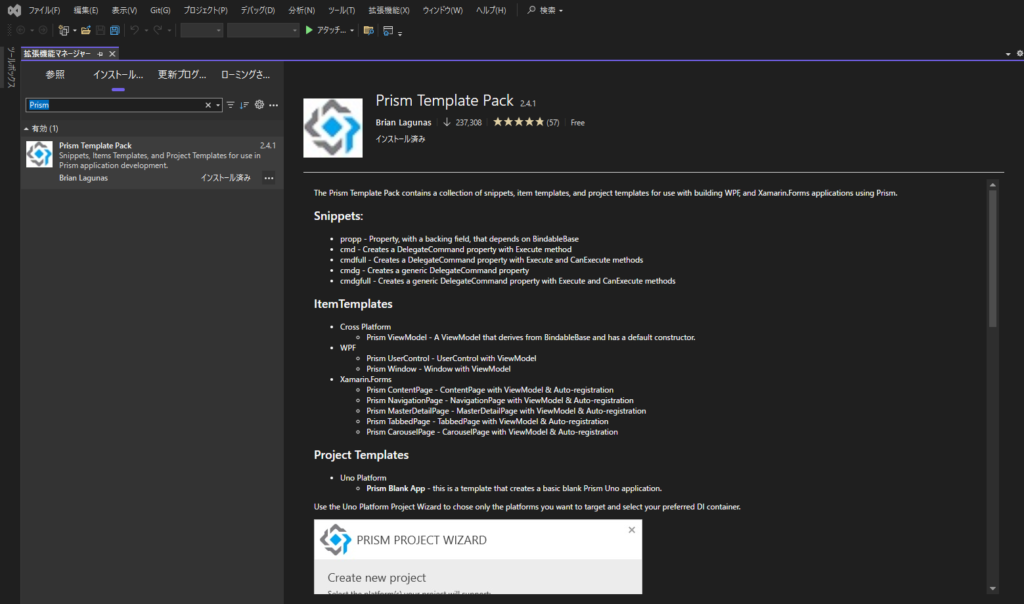1024x604 pixels.
Task: Open more actions for Prism Template Pack
Action: coord(268,178)
